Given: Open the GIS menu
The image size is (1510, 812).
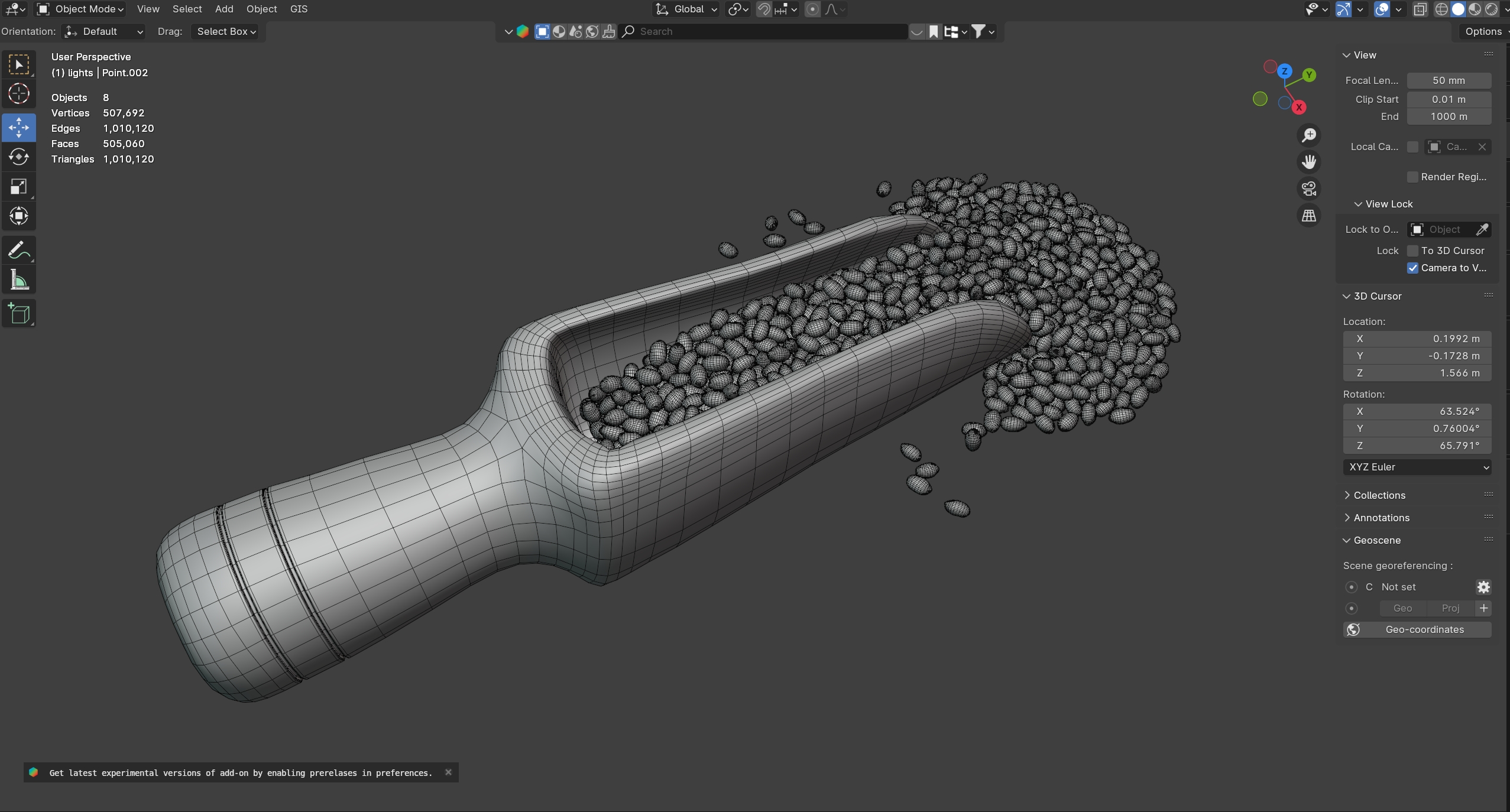Looking at the screenshot, I should (299, 9).
